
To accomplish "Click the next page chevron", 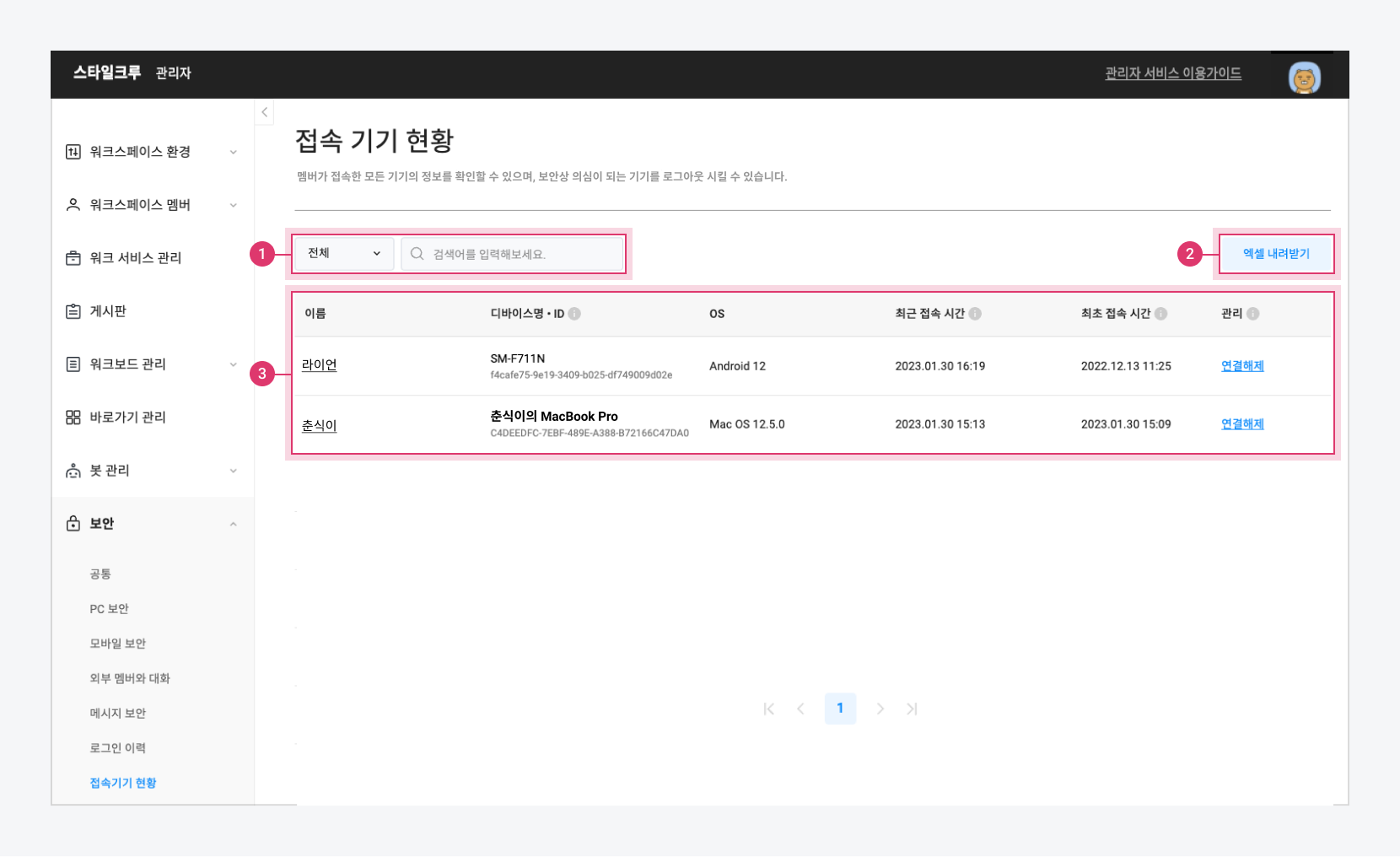I will pyautogui.click(x=880, y=709).
